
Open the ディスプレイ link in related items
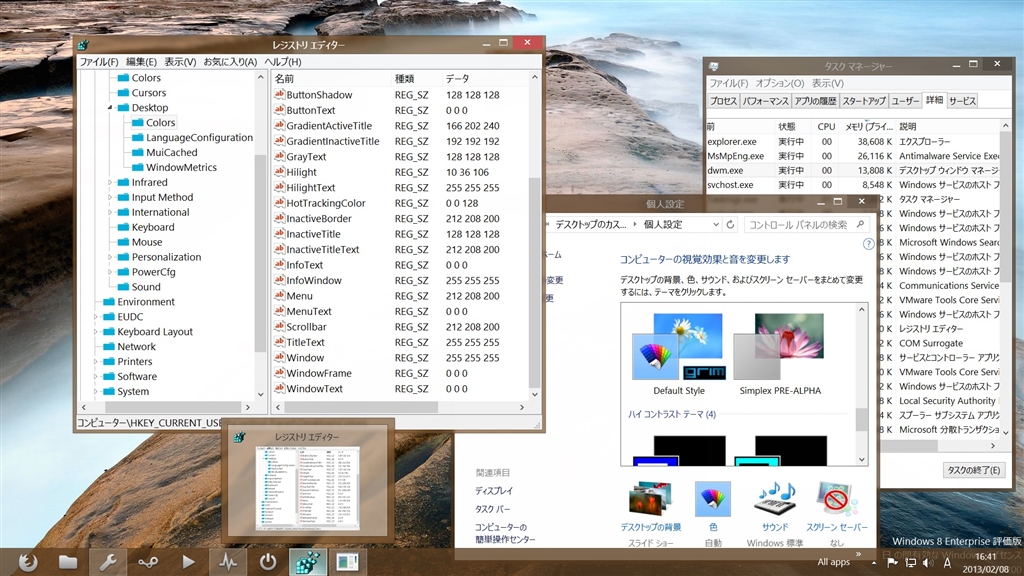click(494, 491)
